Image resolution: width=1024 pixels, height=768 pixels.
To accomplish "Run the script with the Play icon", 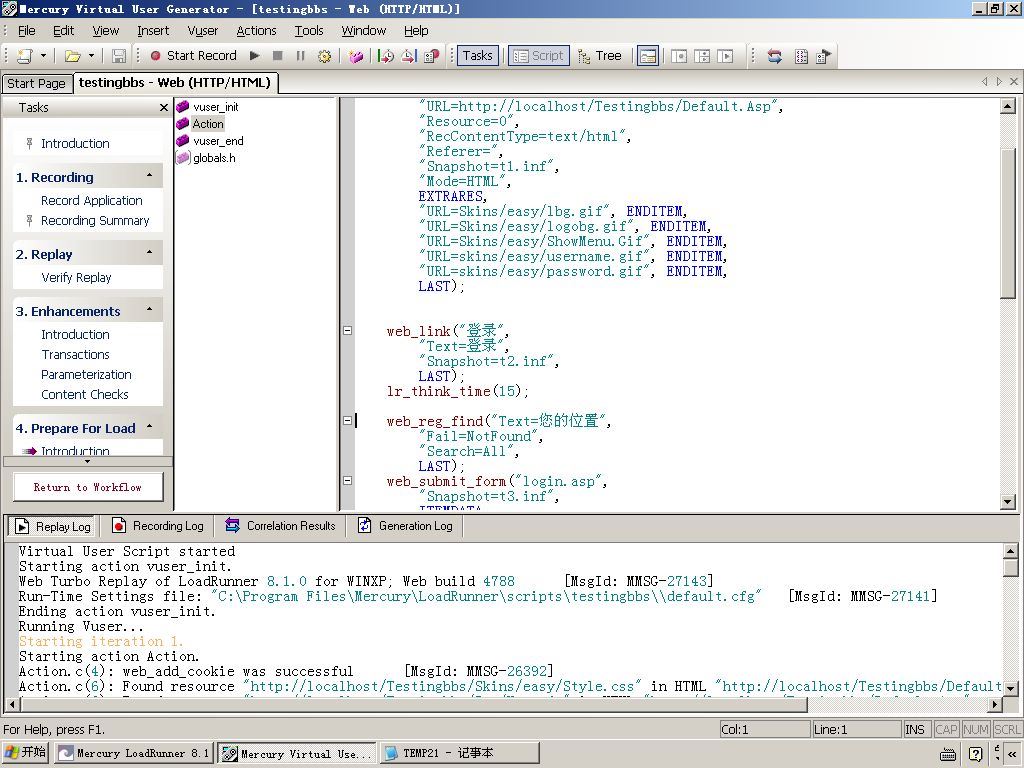I will [x=255, y=56].
